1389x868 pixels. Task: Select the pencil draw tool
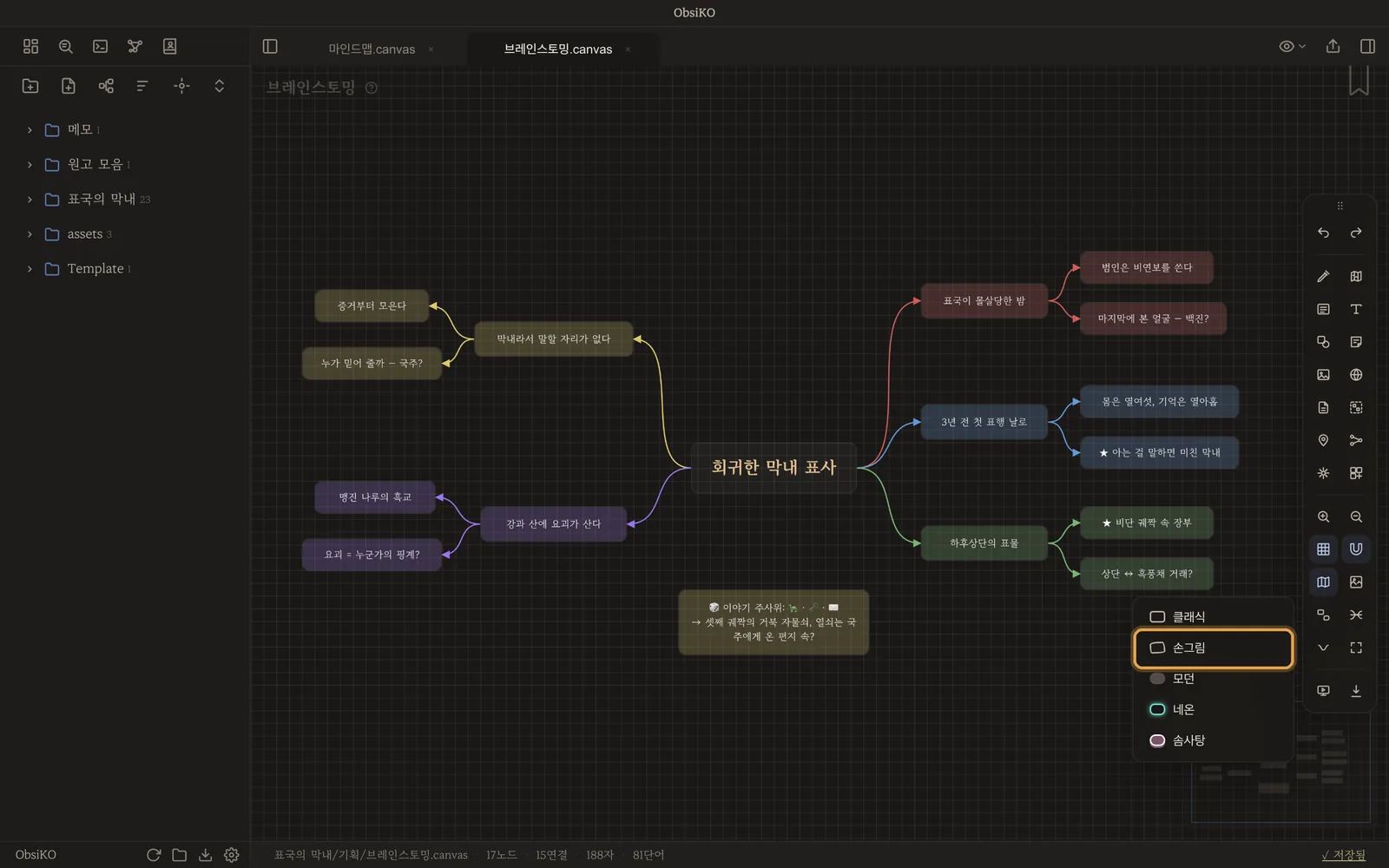point(1323,276)
